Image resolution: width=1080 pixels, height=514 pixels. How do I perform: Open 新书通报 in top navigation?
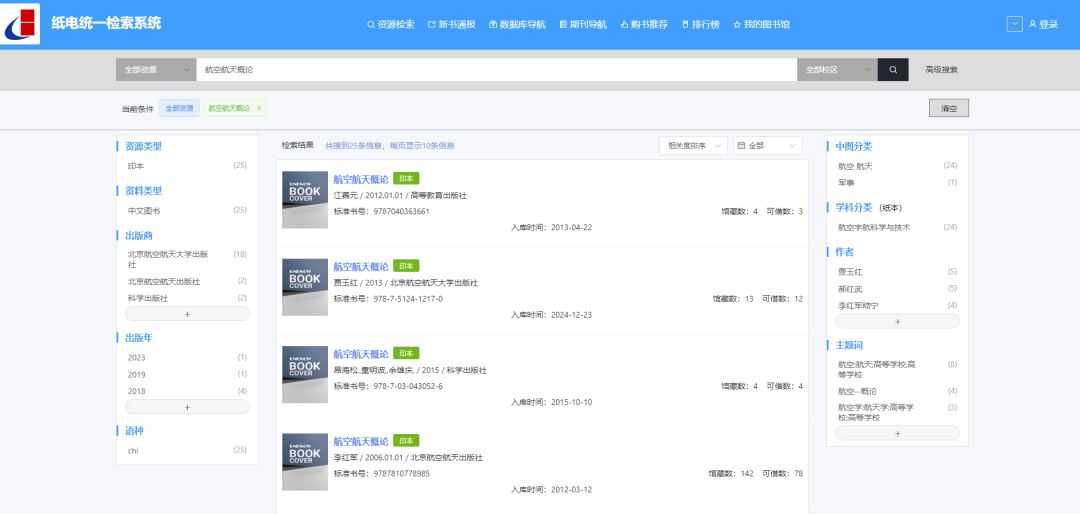pyautogui.click(x=452, y=24)
